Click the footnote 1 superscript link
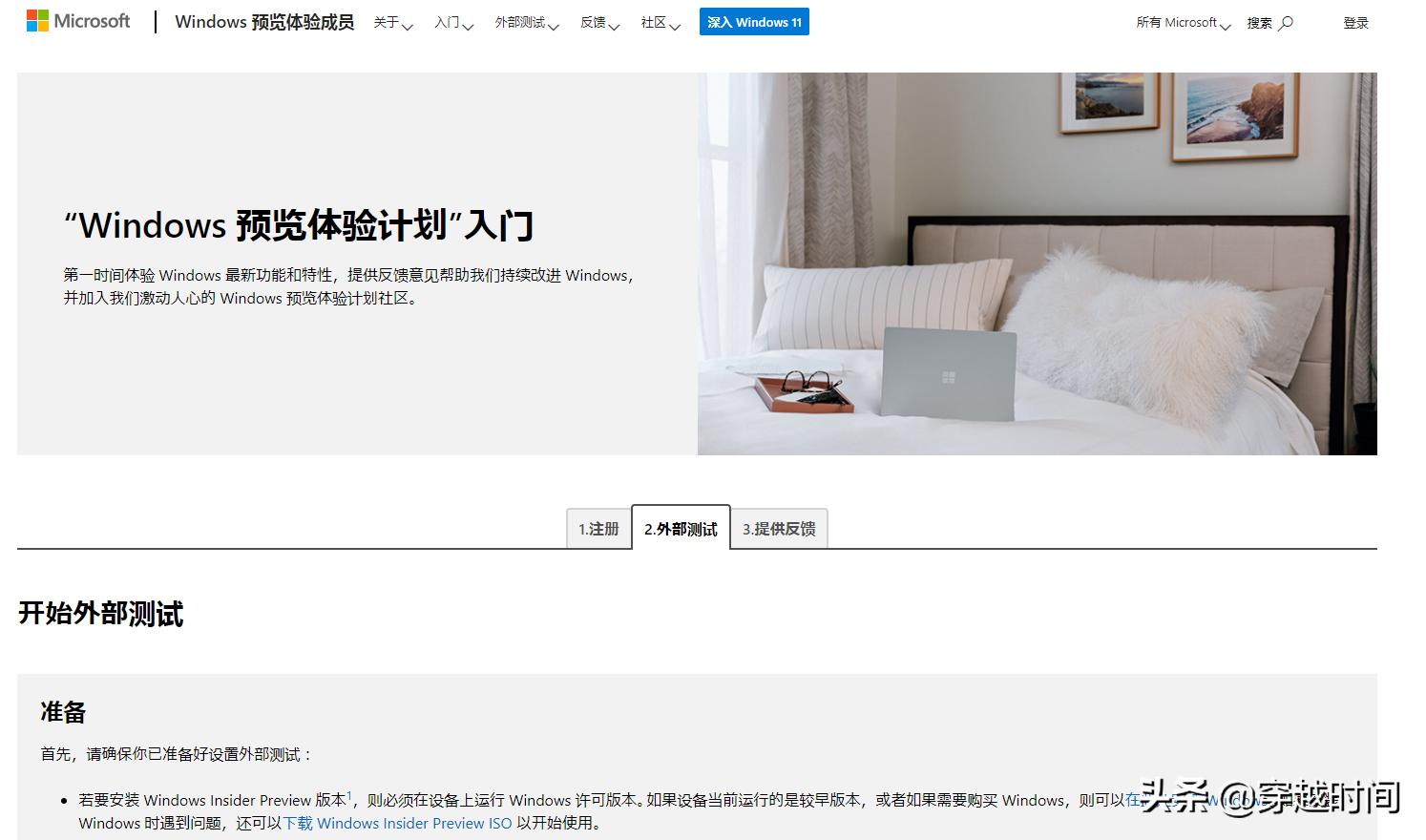Image resolution: width=1426 pixels, height=840 pixels. click(350, 793)
